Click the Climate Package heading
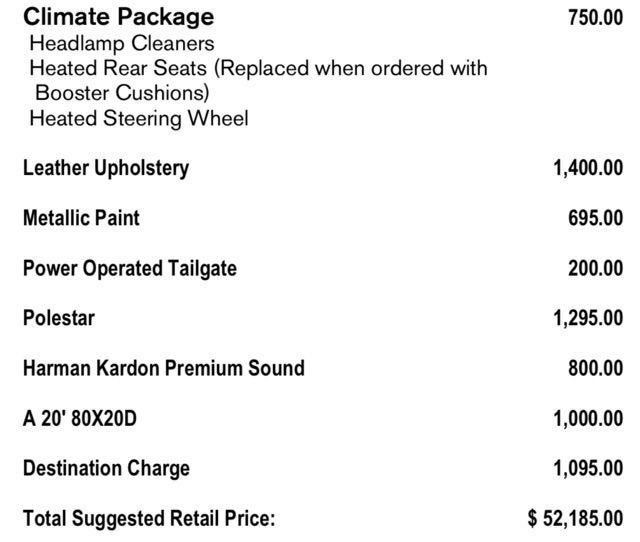Viewport: 640px width, 542px height. (118, 17)
